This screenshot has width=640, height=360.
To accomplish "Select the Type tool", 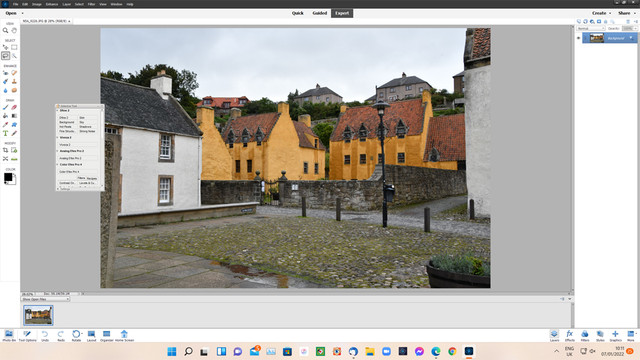I will (5, 133).
